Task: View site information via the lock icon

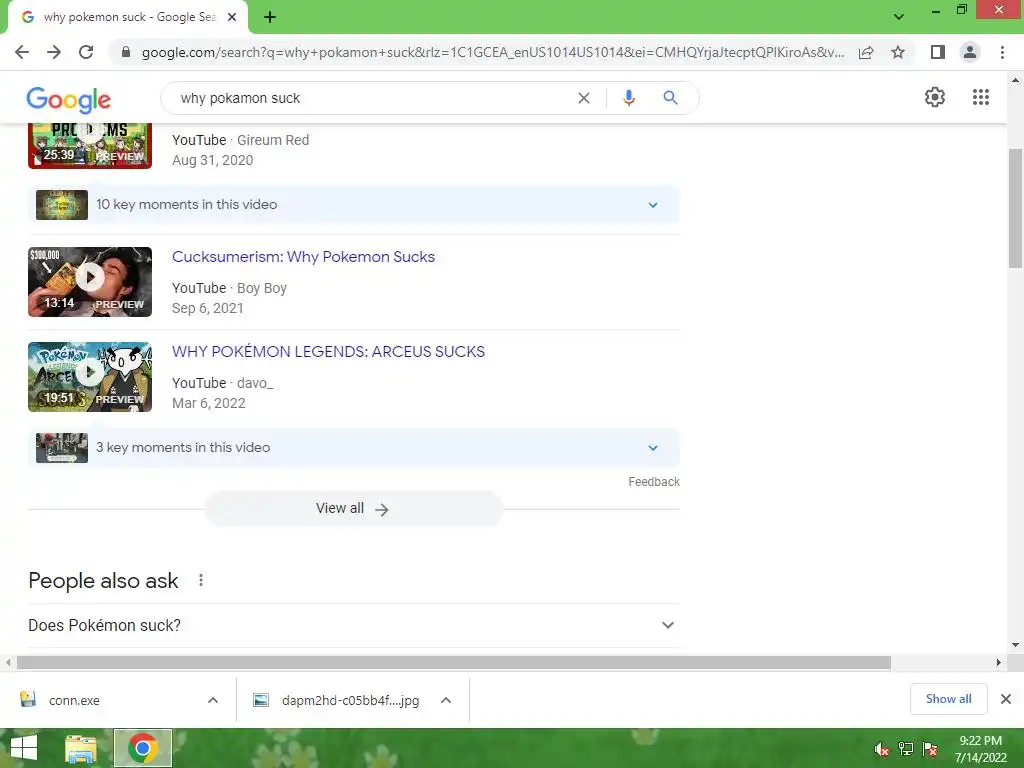Action: pyautogui.click(x=126, y=52)
